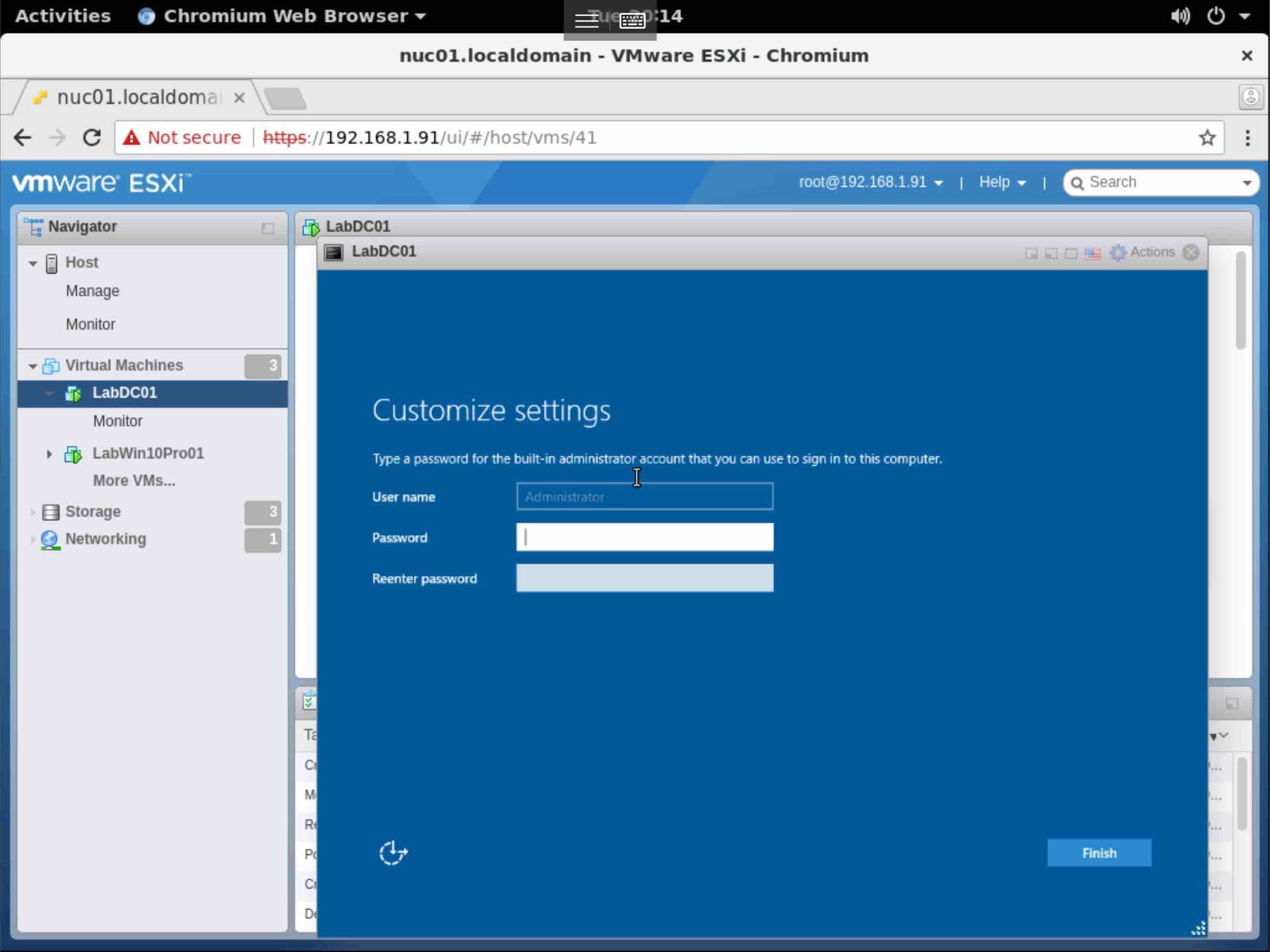Click the Storage count badge 3

tap(263, 513)
